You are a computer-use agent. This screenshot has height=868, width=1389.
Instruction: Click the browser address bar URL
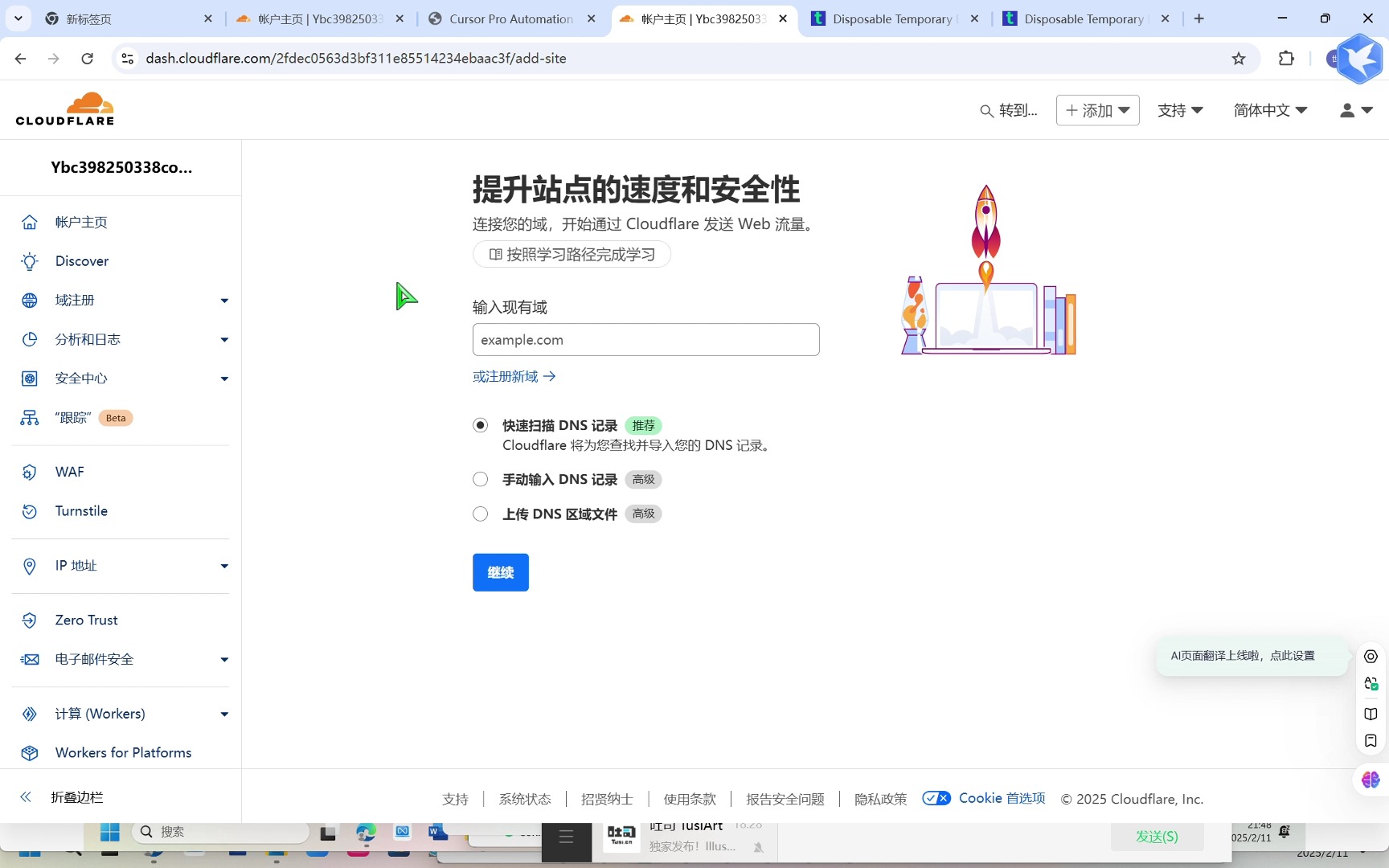(356, 59)
